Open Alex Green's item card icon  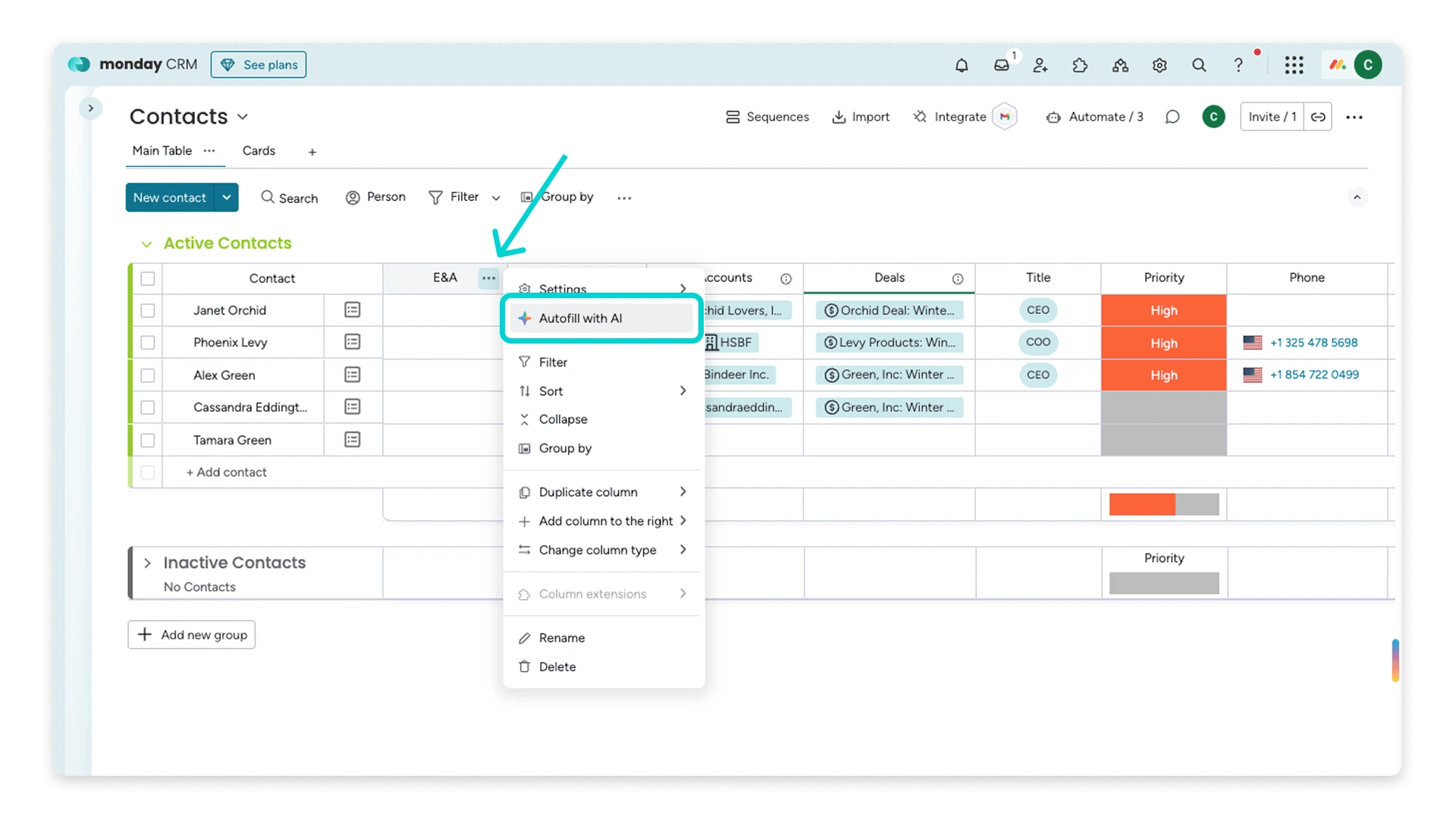[x=352, y=375]
